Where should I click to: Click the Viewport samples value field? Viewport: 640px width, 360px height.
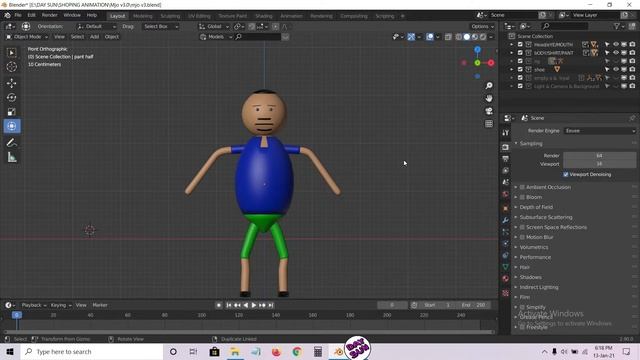coord(600,164)
